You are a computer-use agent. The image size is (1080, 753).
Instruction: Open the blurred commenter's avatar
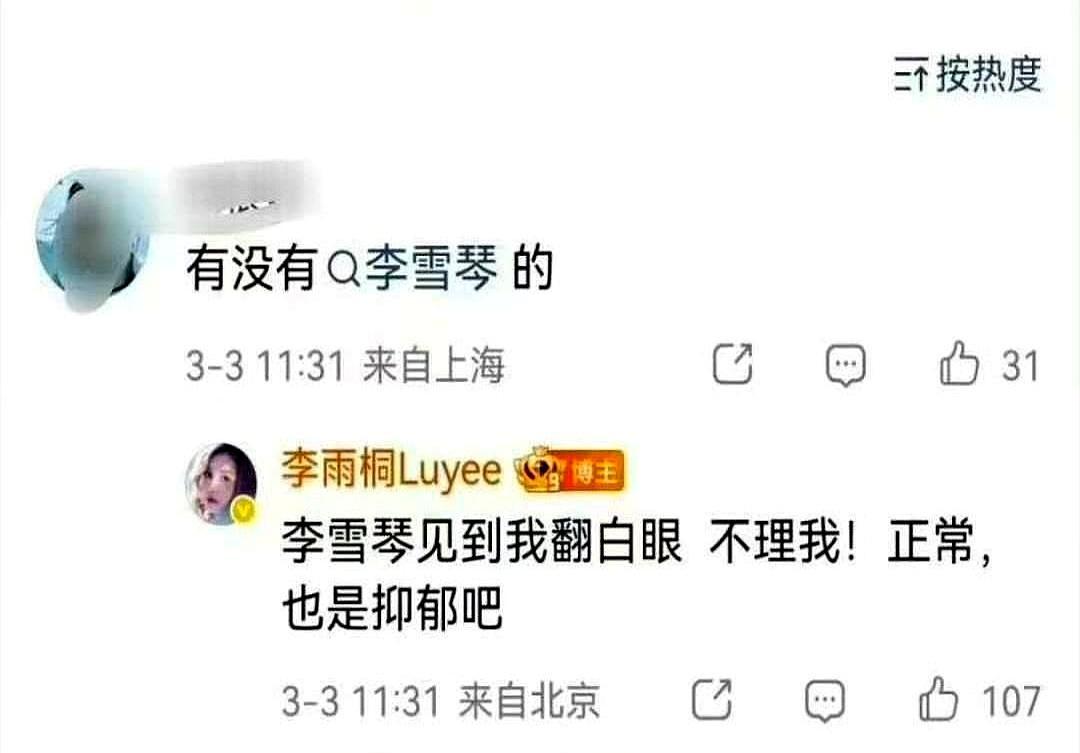tap(92, 241)
